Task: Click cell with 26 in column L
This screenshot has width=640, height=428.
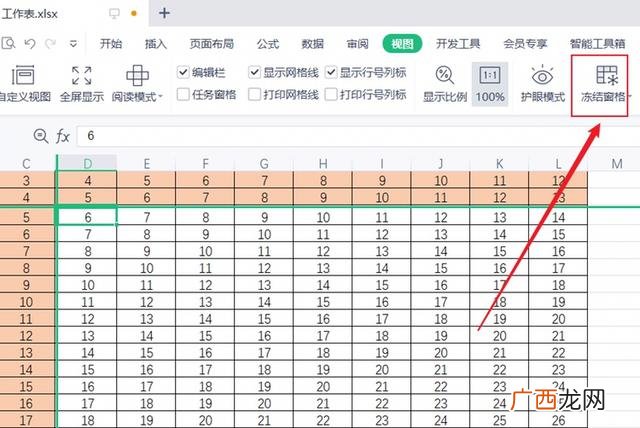Action: click(x=558, y=420)
